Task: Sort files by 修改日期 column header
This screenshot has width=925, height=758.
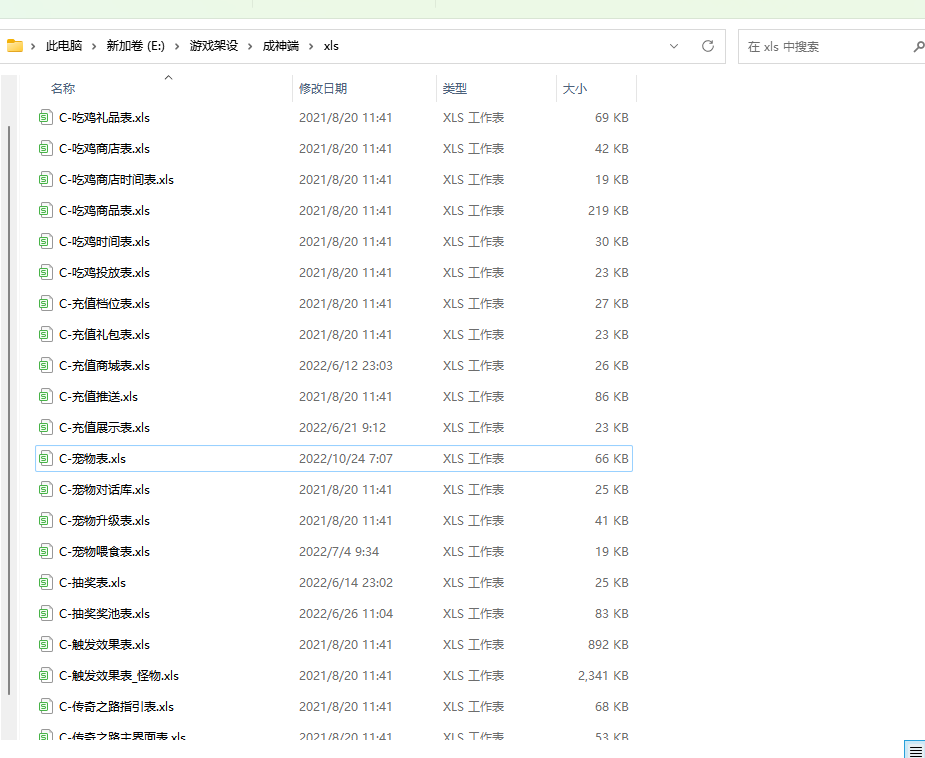Action: pyautogui.click(x=323, y=88)
